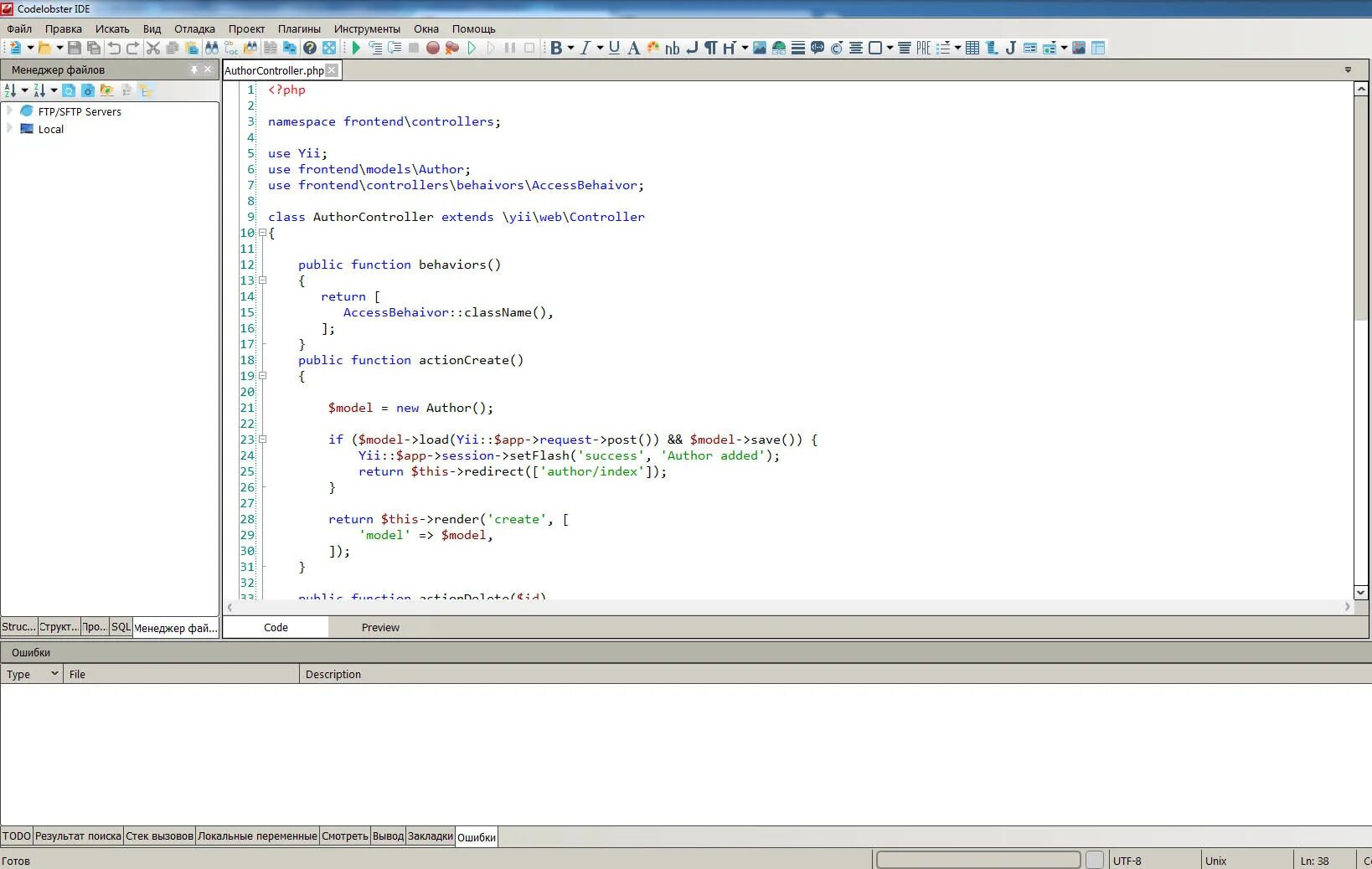The height and width of the screenshot is (869, 1372).
Task: Undo the last edit
Action: click(114, 48)
